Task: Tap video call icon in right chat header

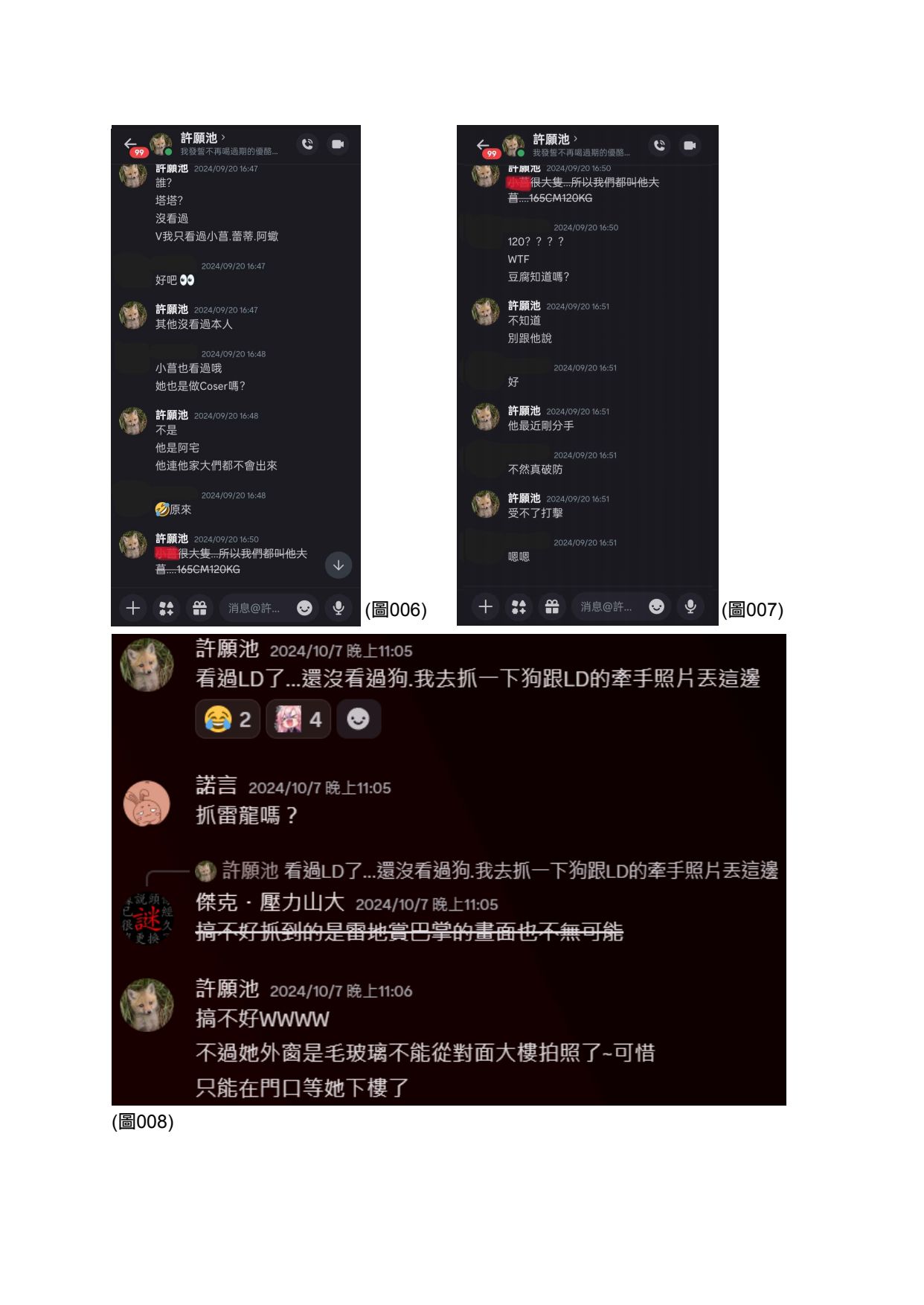Action: [x=690, y=146]
